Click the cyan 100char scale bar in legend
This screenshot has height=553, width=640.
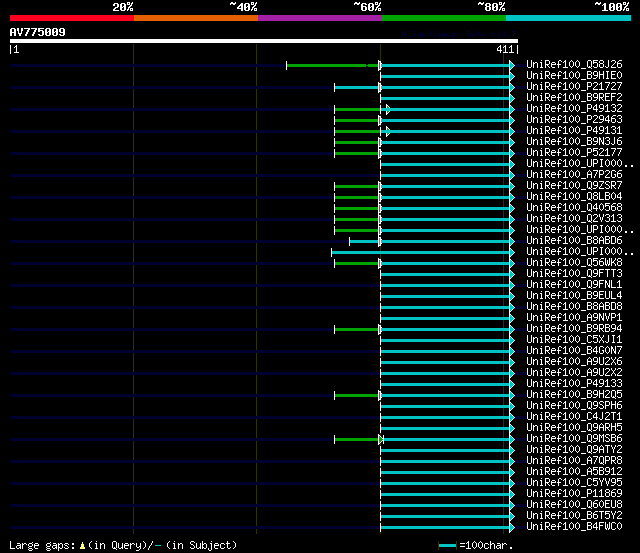(447, 545)
